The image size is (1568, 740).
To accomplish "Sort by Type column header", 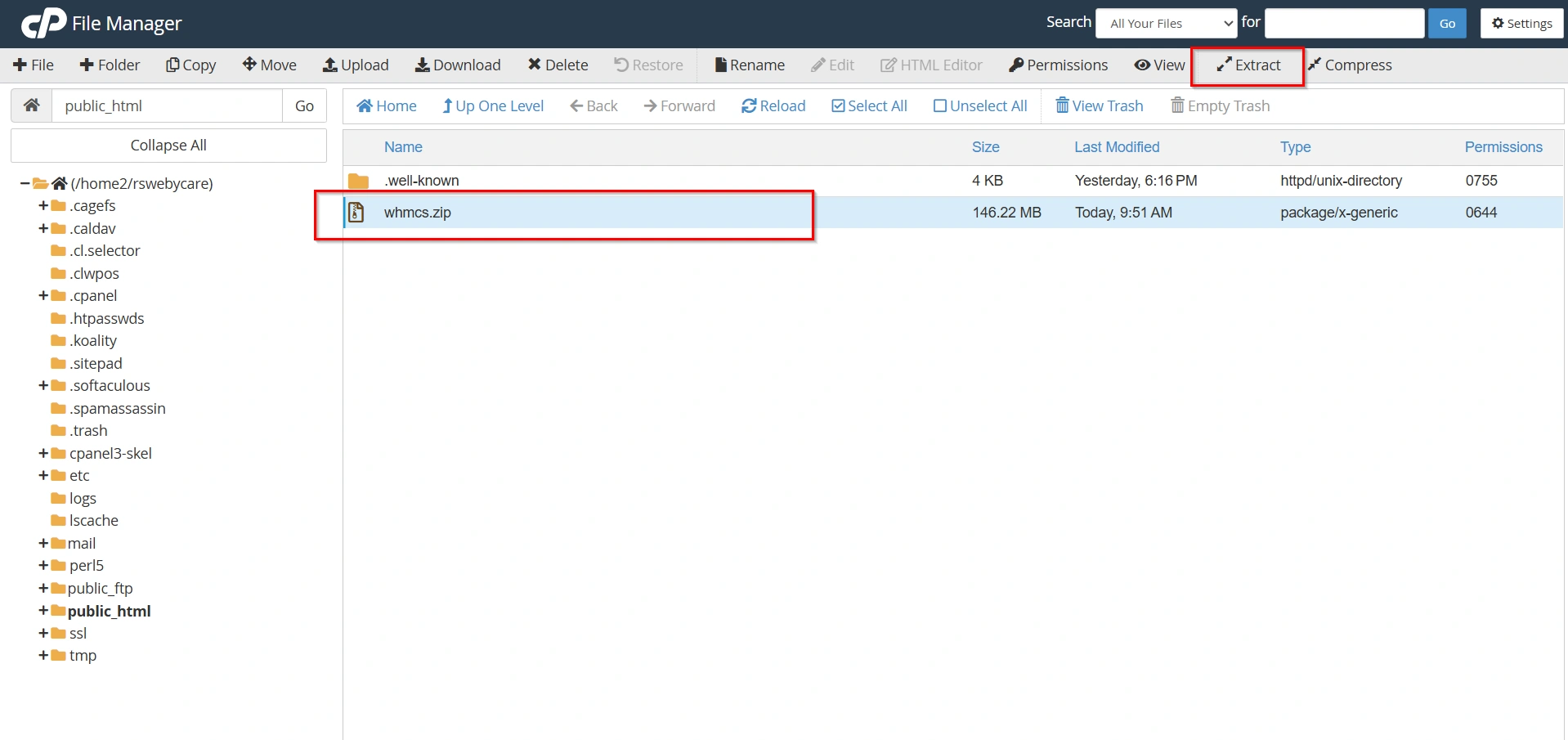I will pyautogui.click(x=1296, y=147).
